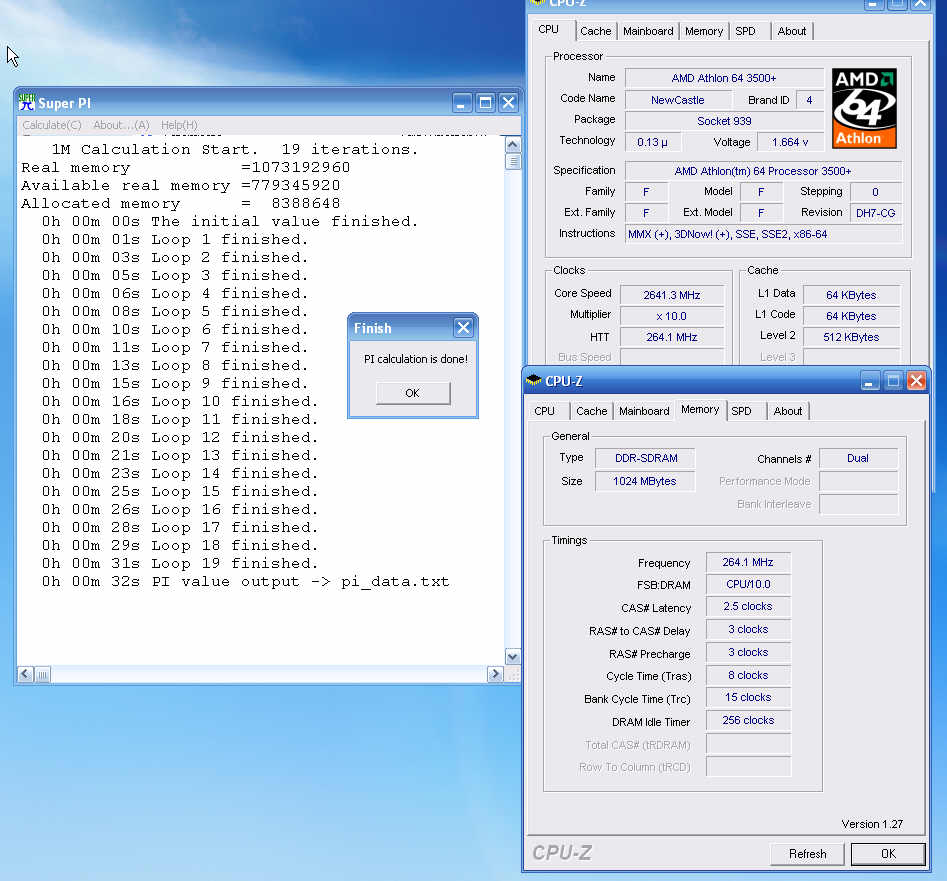This screenshot has width=947, height=881.
Task: Click the L1 Data 64 KBytes value
Action: (850, 295)
